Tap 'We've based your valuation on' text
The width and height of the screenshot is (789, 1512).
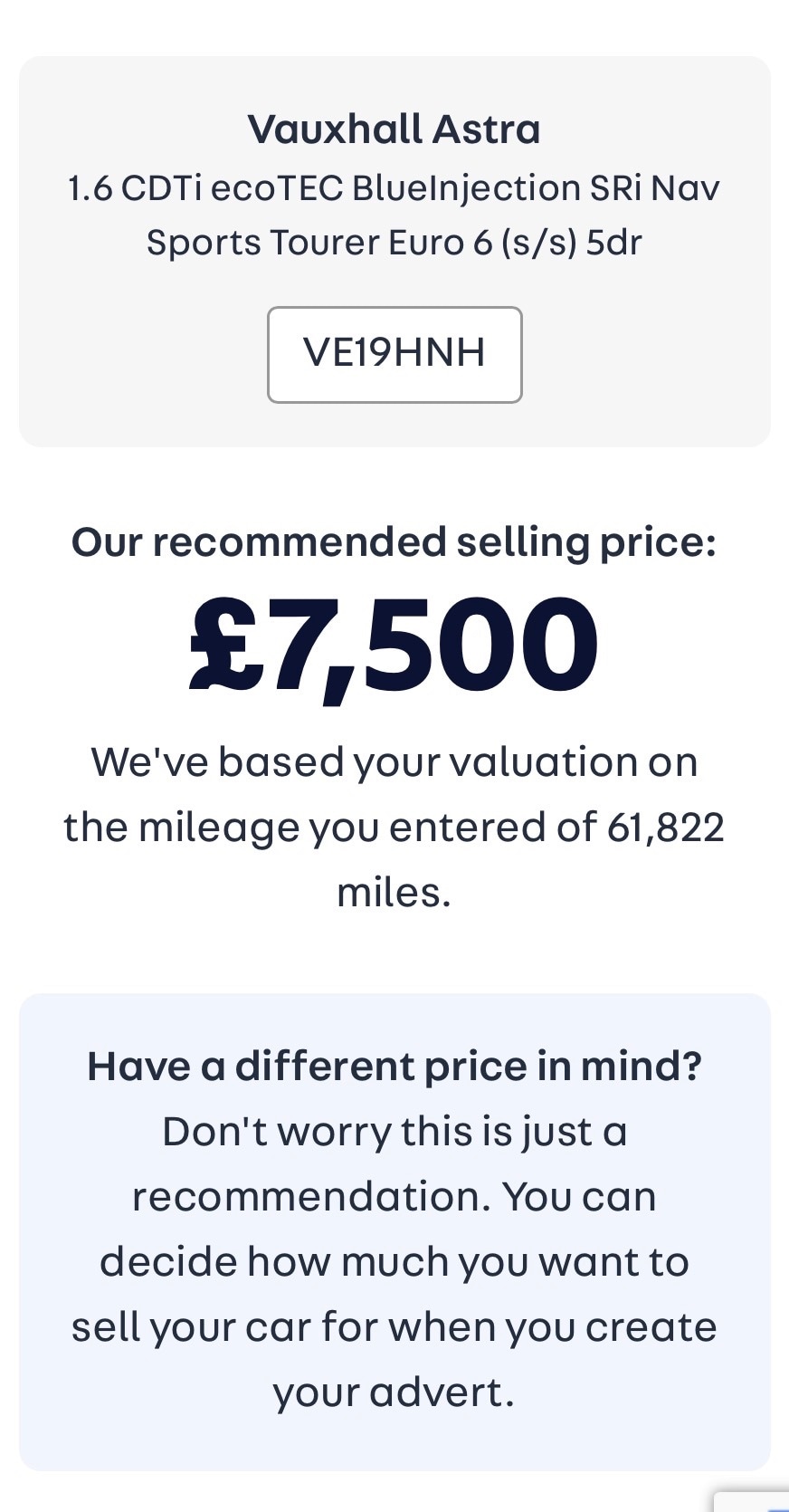(x=394, y=761)
